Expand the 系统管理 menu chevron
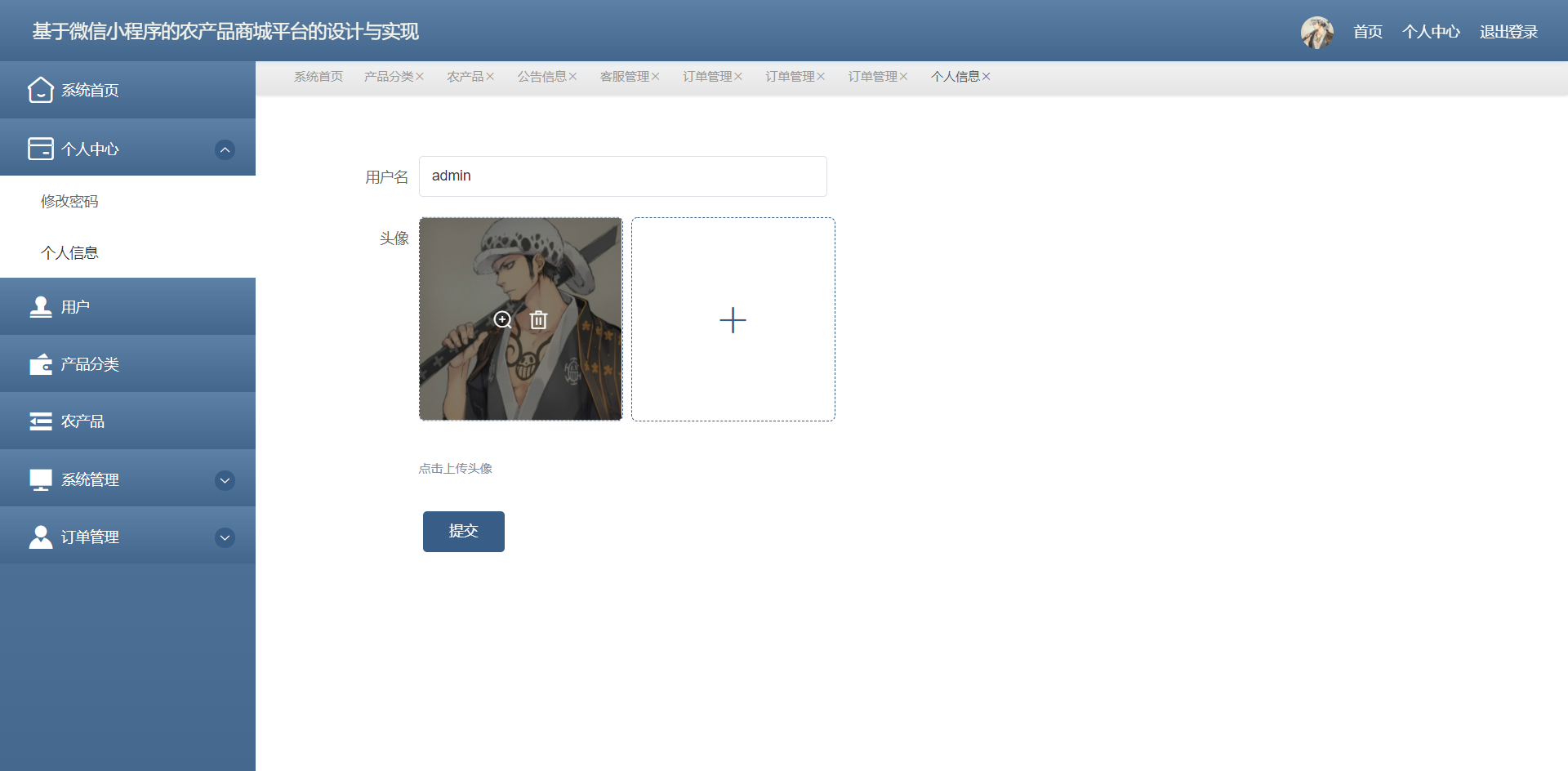 pyautogui.click(x=225, y=481)
